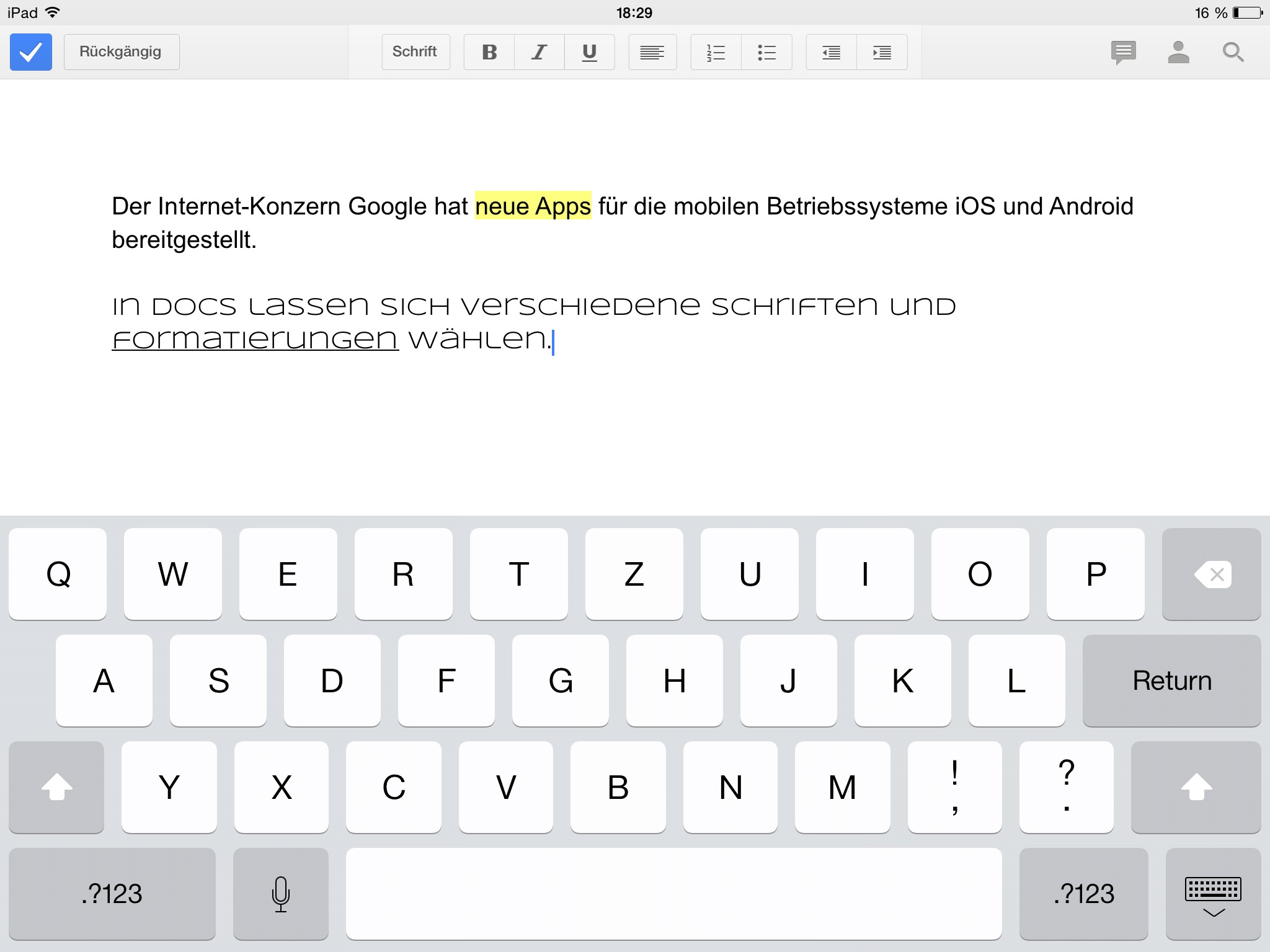Open the share people icon
The image size is (1270, 952).
tap(1178, 52)
